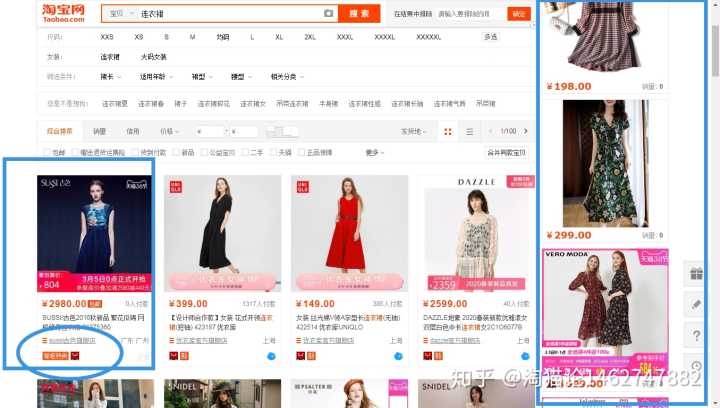Switch to list view layout icon
The height and width of the screenshot is (408, 720).
coord(469,132)
